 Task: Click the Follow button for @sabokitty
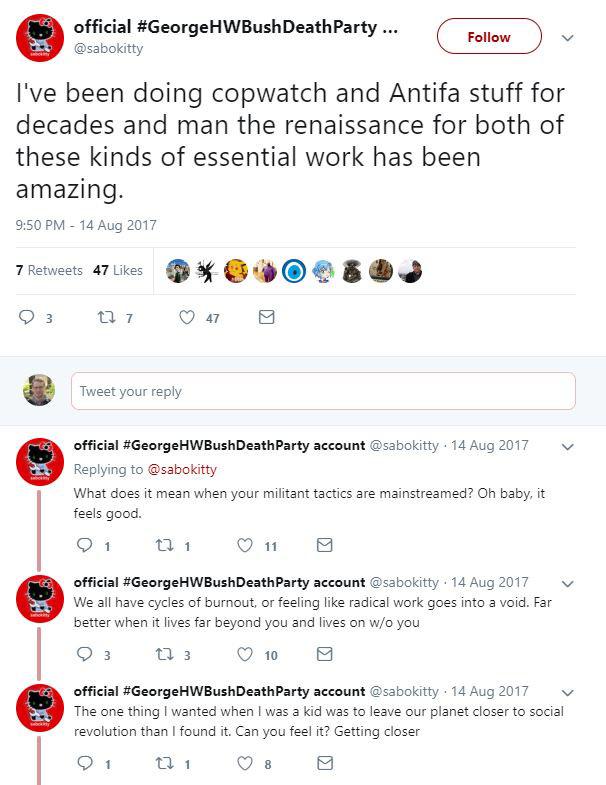pyautogui.click(x=489, y=37)
